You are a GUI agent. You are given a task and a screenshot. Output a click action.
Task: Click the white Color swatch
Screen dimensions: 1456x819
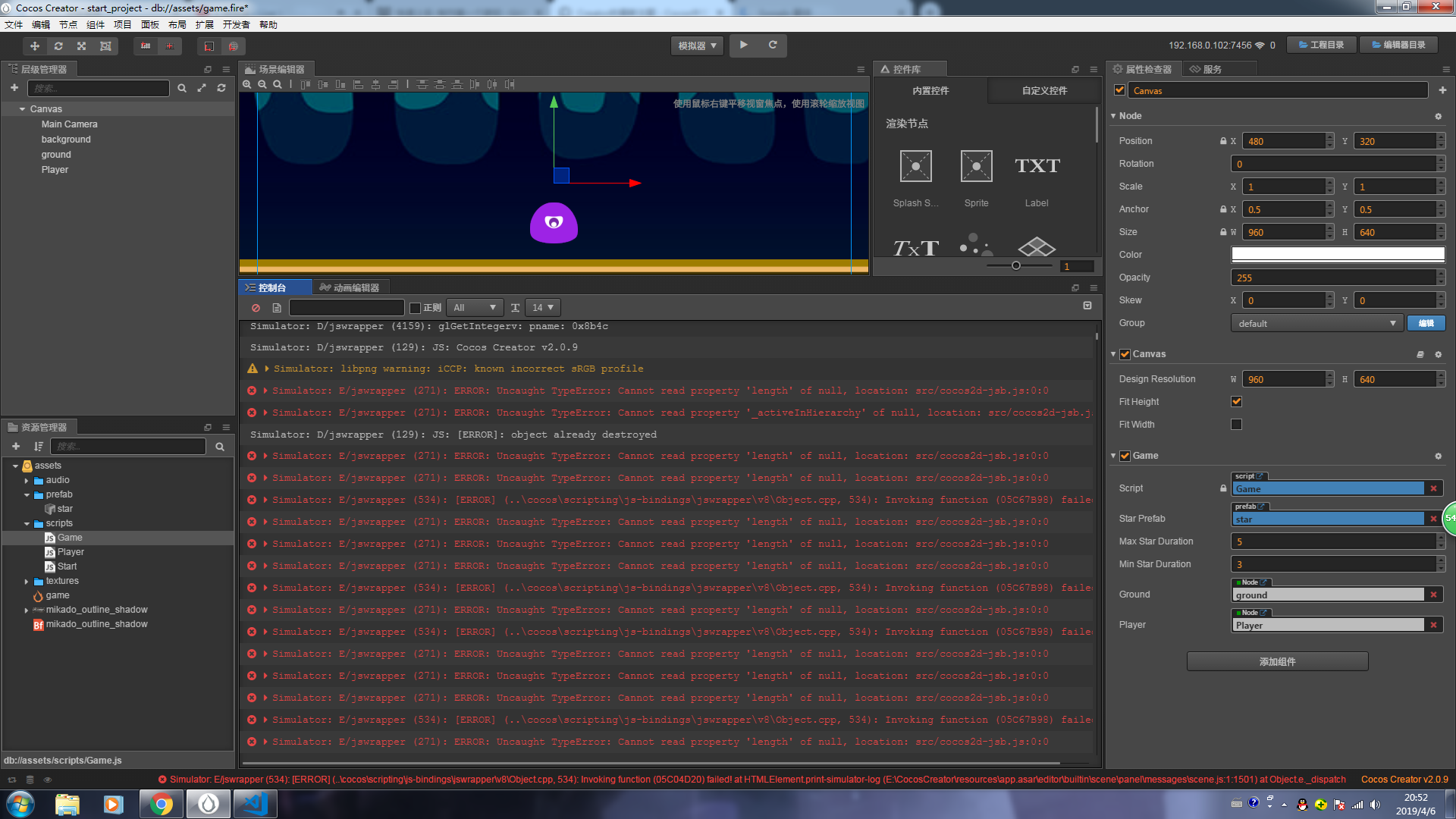point(1337,255)
